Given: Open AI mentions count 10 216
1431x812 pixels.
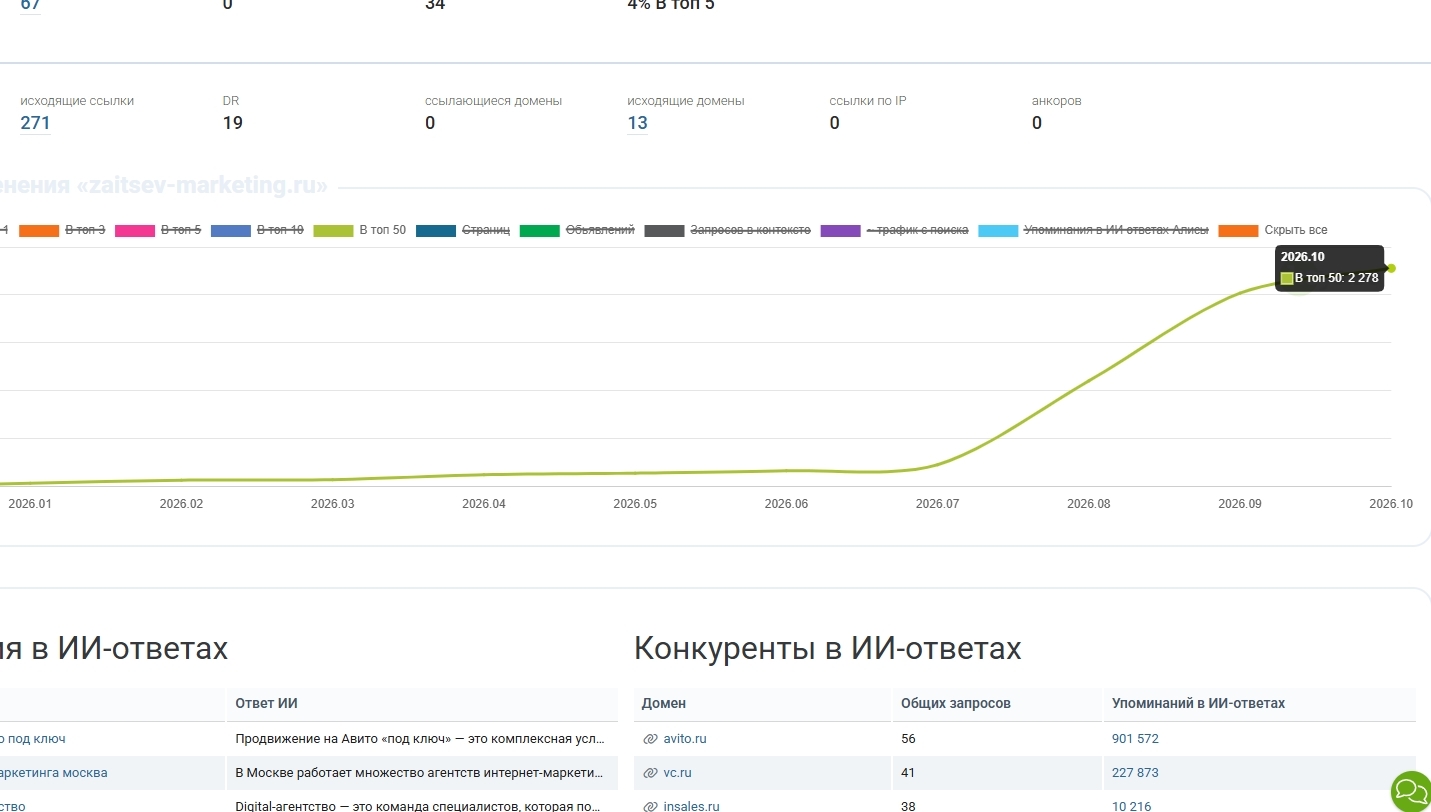Looking at the screenshot, I should [1131, 806].
